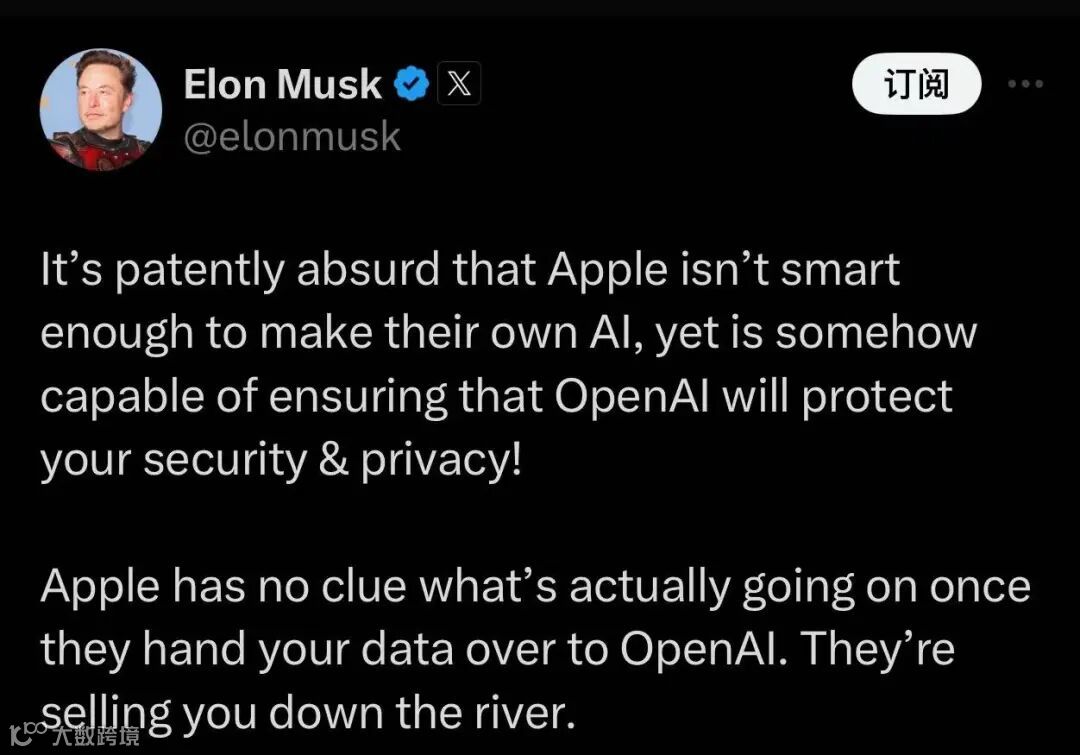1080x755 pixels.
Task: Click the word "somehow" in the tweet
Action: click(876, 332)
